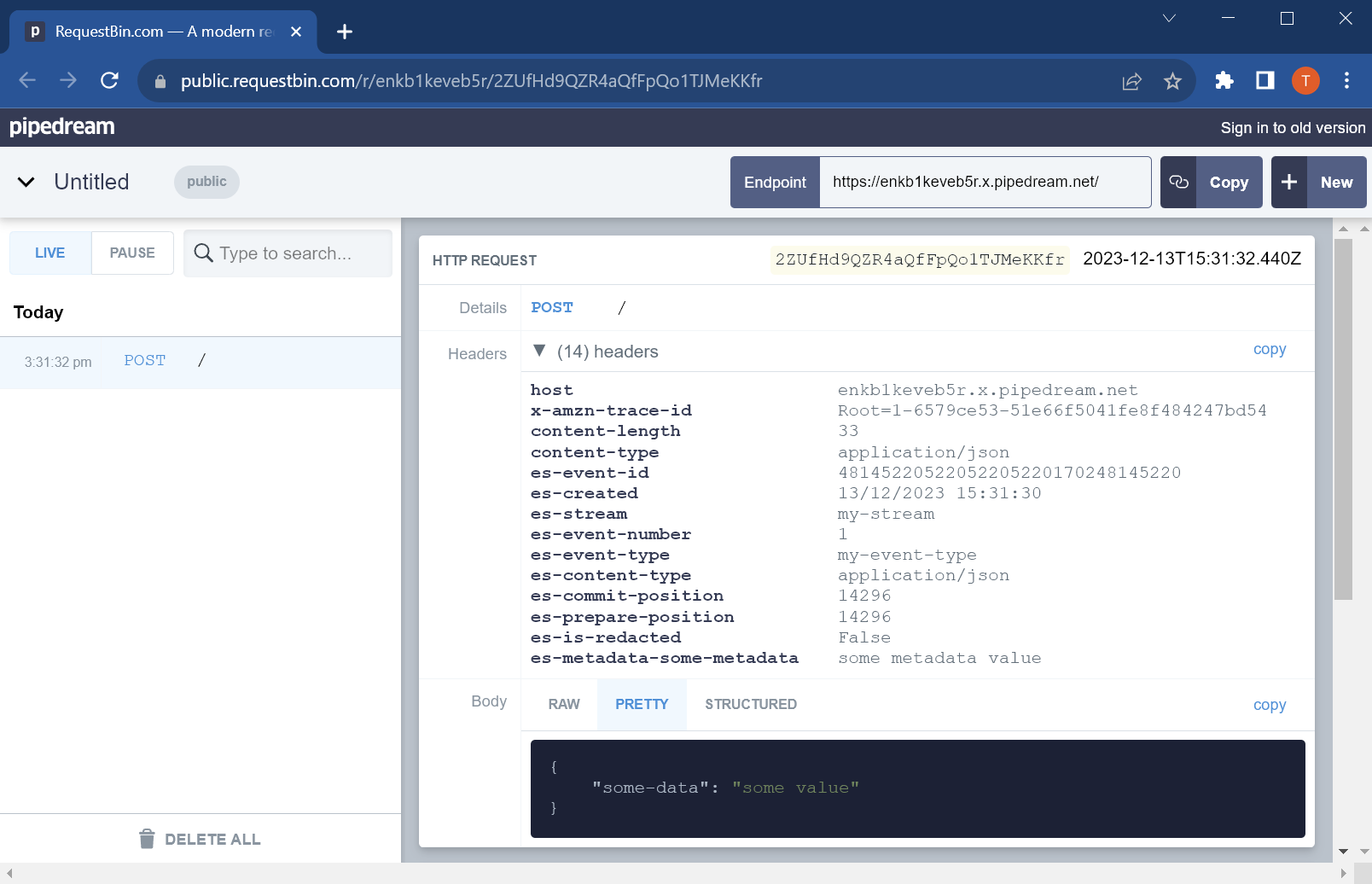Open Chrome three-dot menu
This screenshot has height=884, width=1372.
coord(1347,80)
